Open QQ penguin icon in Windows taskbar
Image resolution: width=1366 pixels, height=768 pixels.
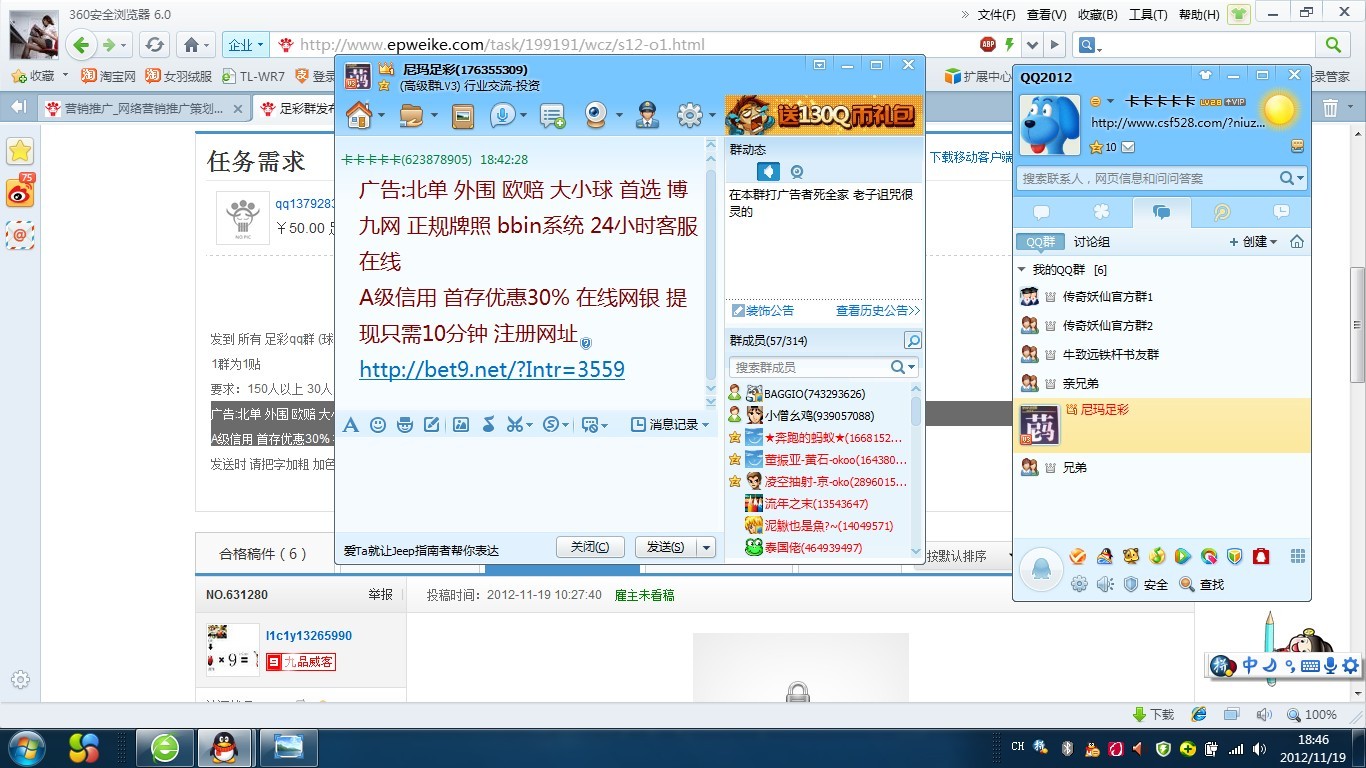click(225, 747)
